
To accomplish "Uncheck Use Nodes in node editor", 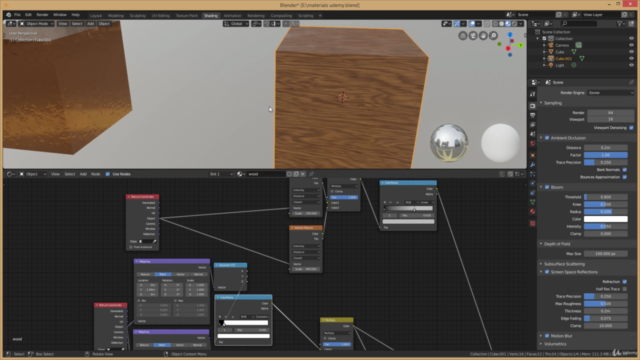I will (108, 174).
